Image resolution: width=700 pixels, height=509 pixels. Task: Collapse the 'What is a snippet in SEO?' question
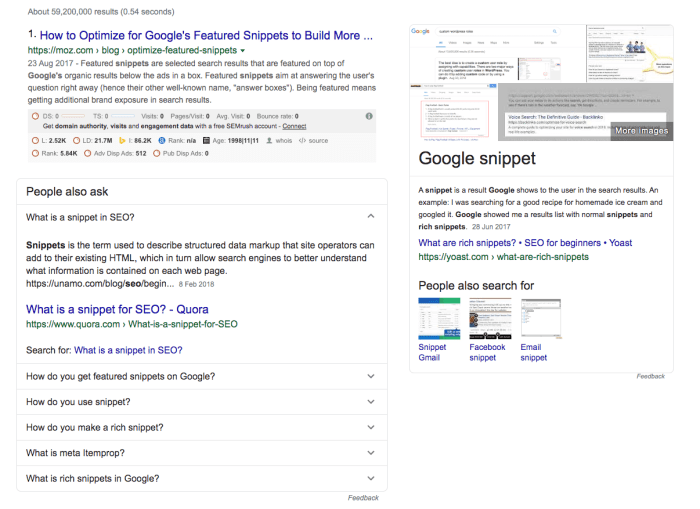(x=371, y=216)
